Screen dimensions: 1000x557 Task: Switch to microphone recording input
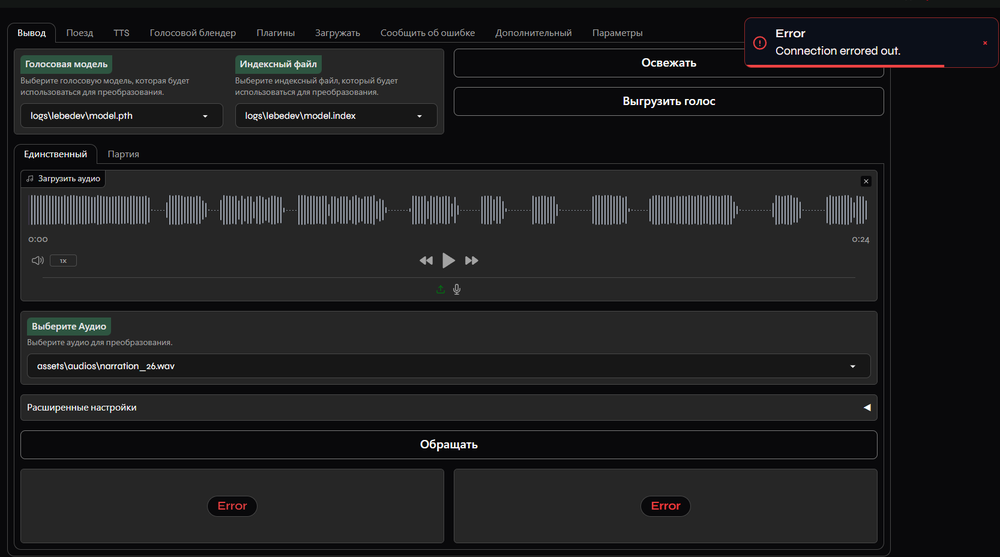coord(457,289)
